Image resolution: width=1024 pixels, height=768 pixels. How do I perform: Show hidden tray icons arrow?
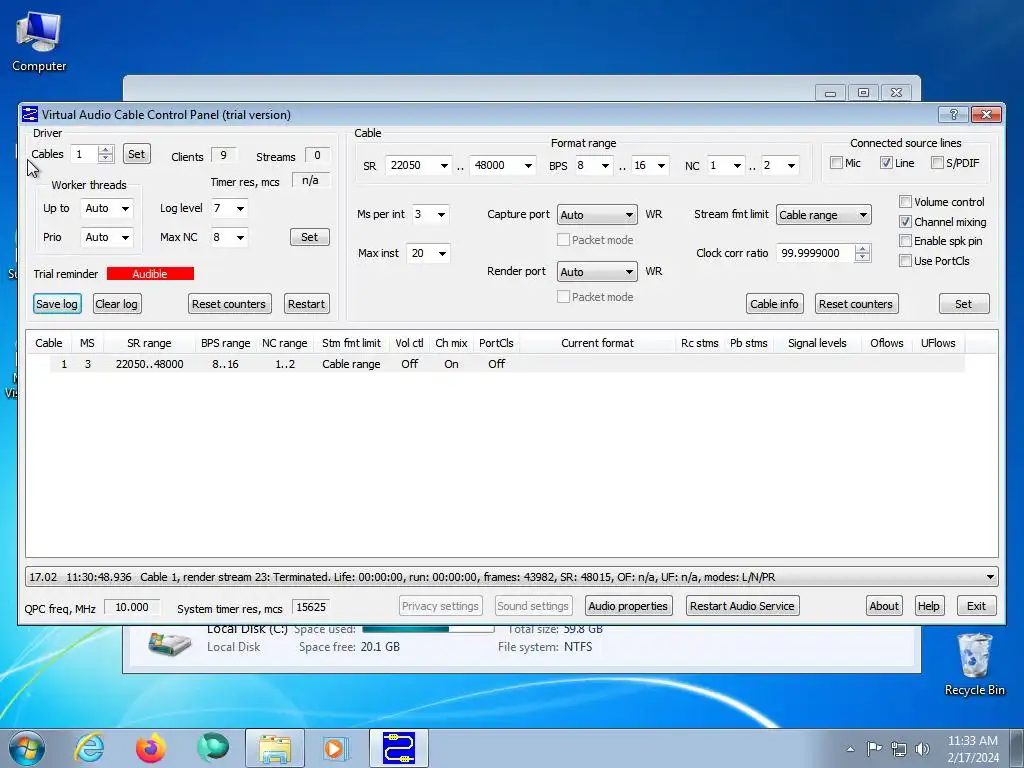pos(850,749)
